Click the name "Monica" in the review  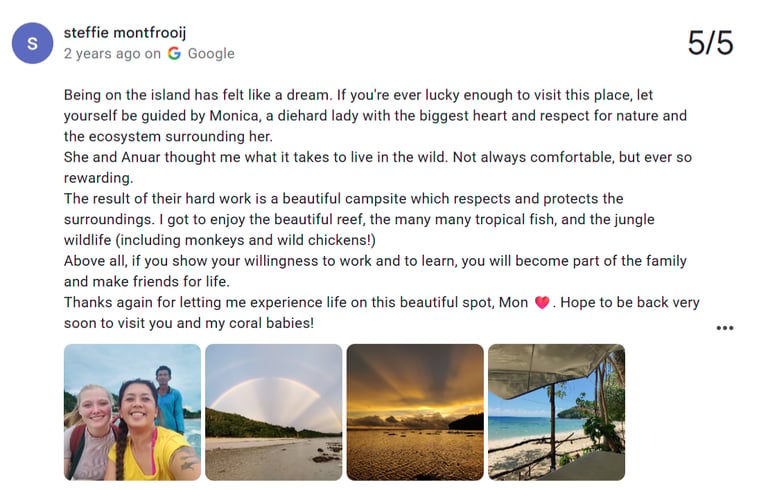234,116
